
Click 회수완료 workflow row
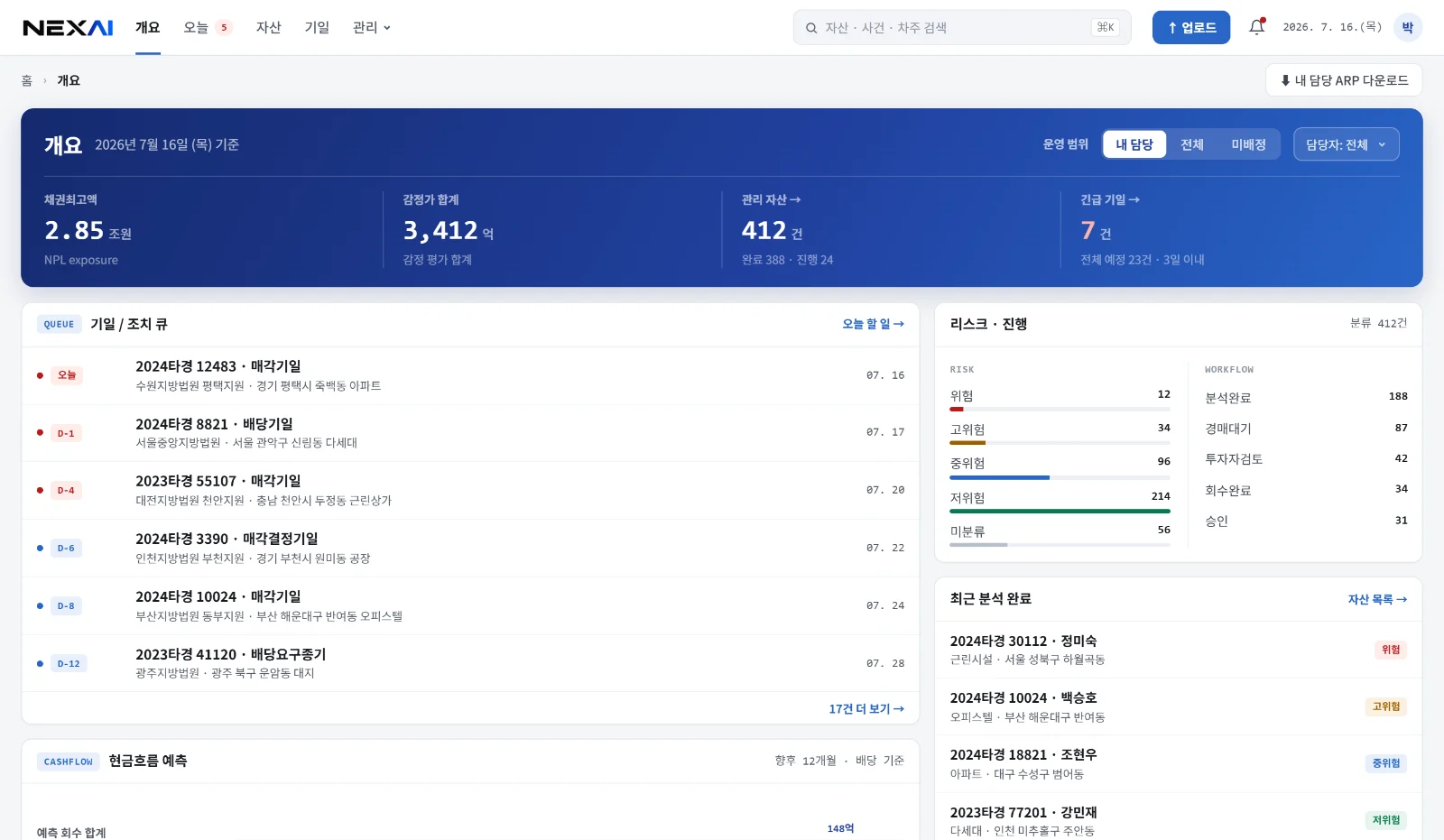pos(1306,490)
